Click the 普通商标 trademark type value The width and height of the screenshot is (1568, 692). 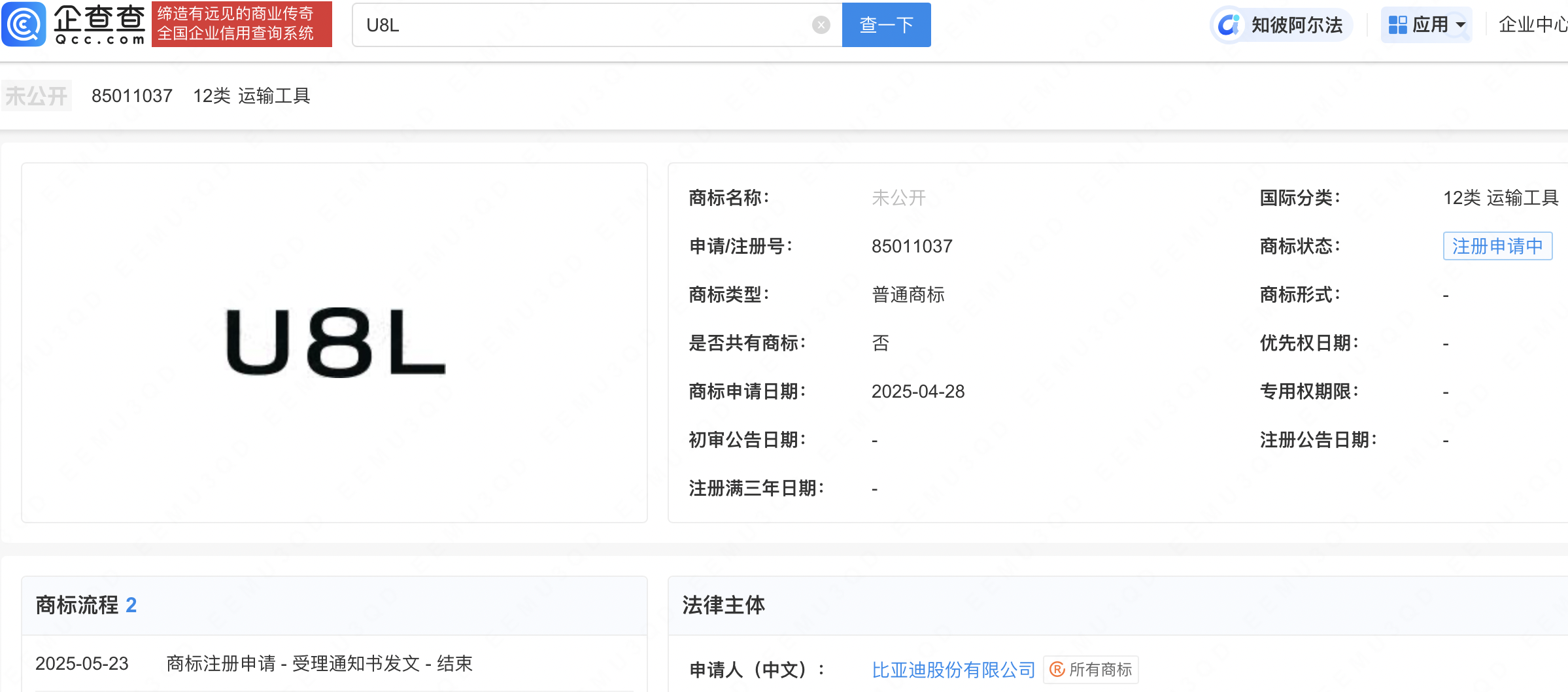[908, 294]
